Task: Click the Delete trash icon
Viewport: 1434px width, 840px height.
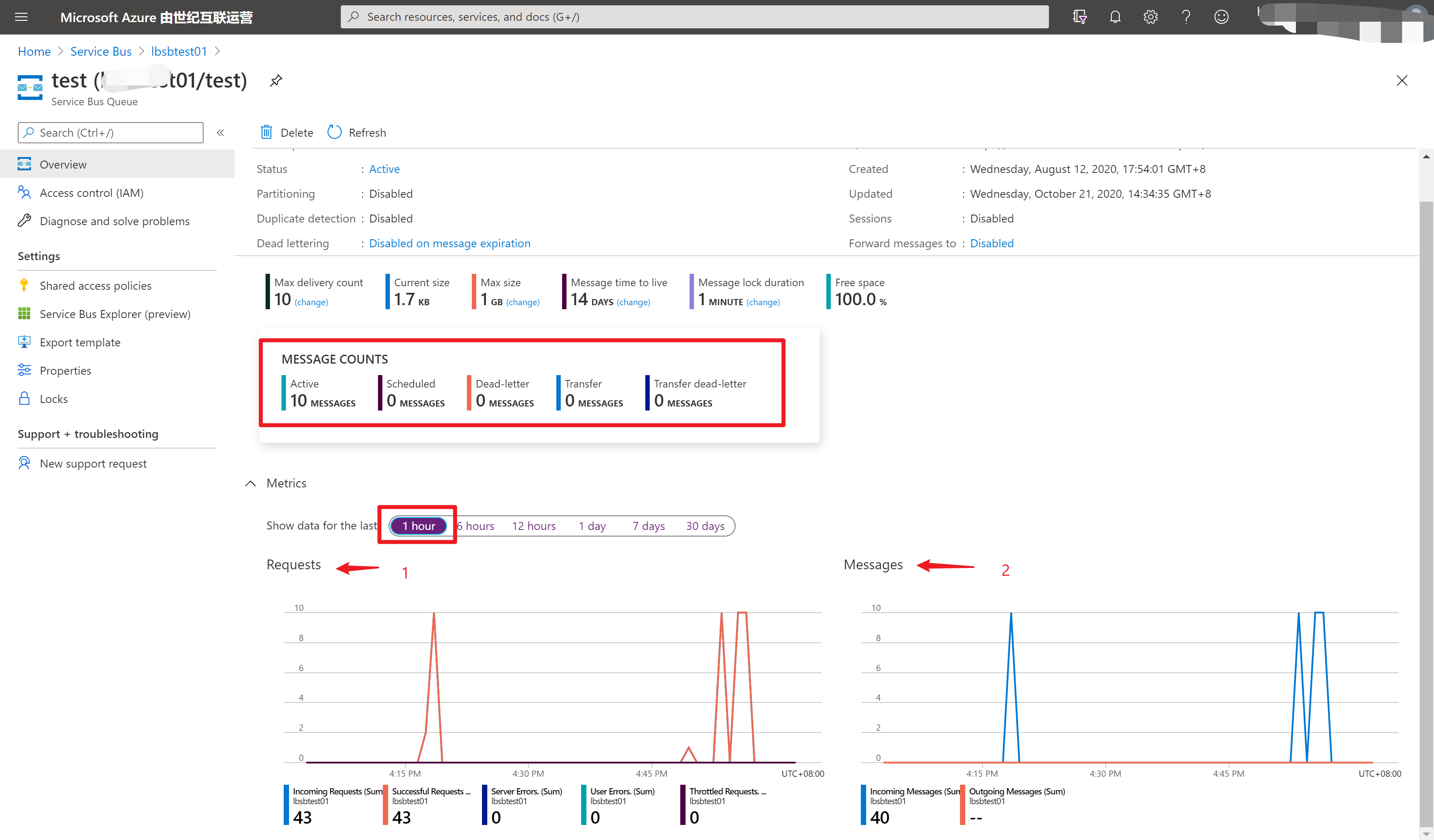Action: [266, 133]
